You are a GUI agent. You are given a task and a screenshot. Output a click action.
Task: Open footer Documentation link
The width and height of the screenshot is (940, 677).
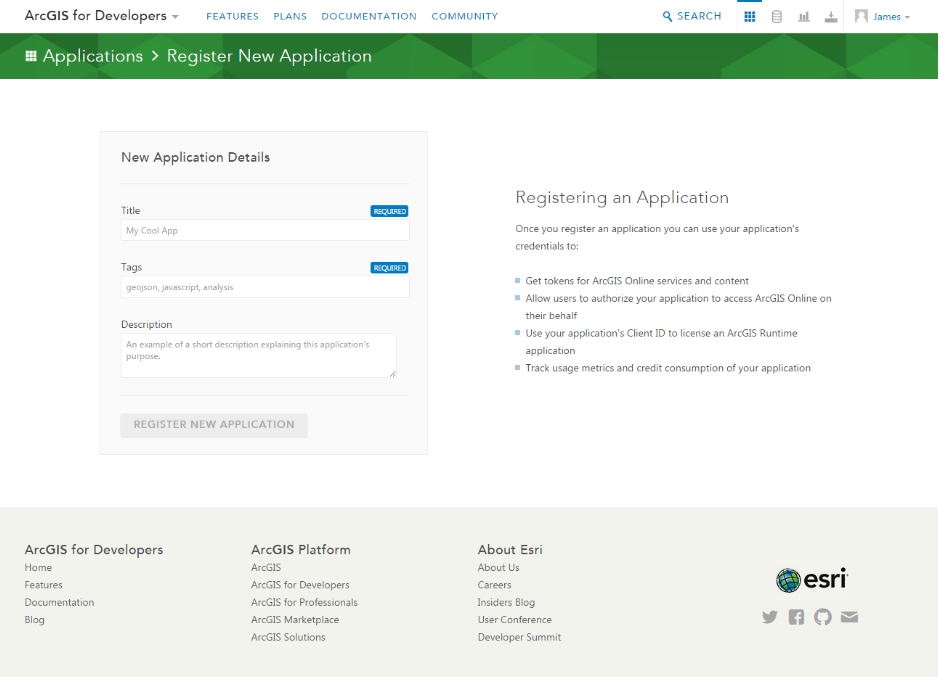click(59, 602)
